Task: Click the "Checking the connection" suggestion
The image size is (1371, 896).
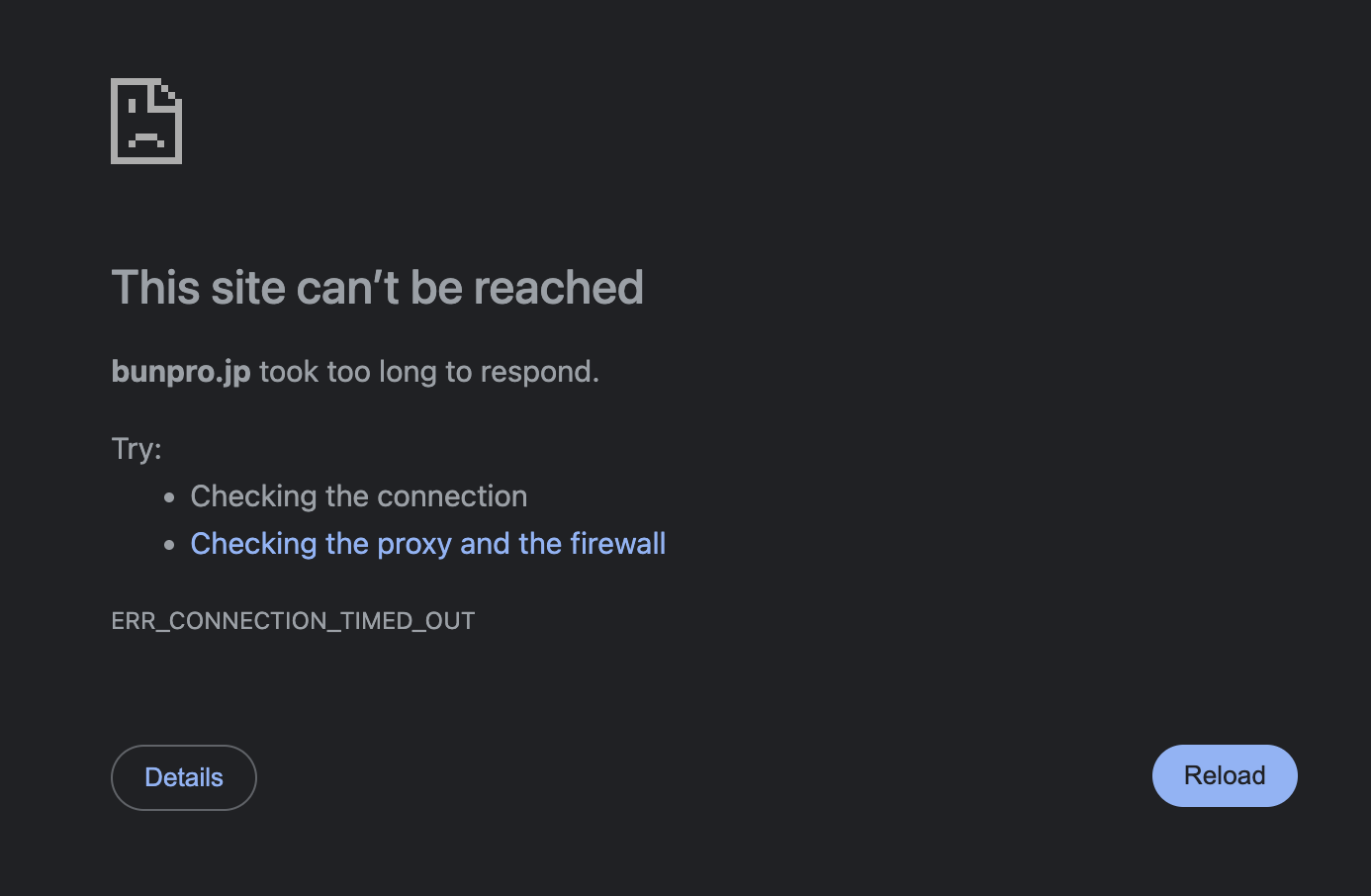Action: tap(358, 496)
